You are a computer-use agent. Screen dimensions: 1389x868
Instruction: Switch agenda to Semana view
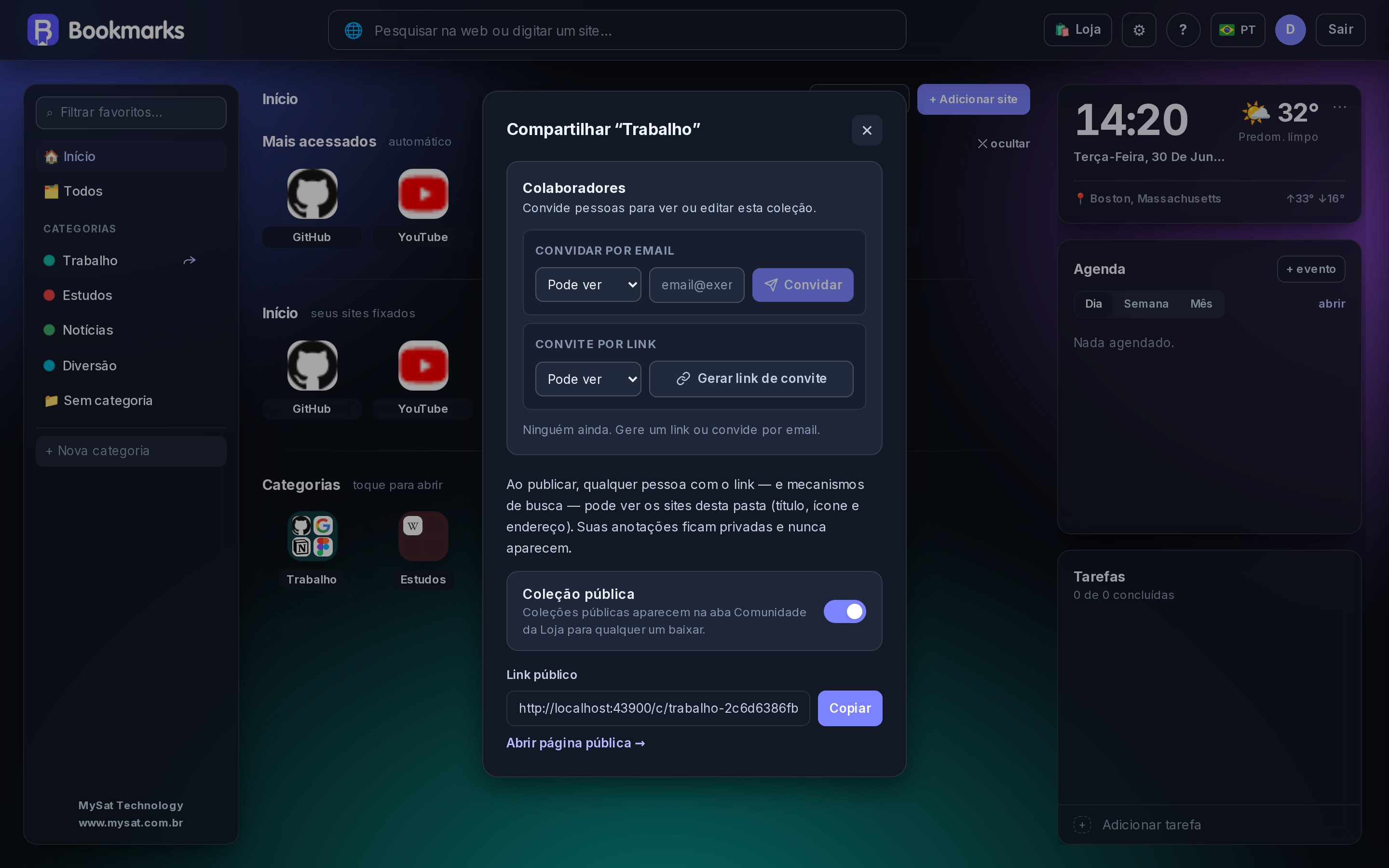(x=1145, y=304)
